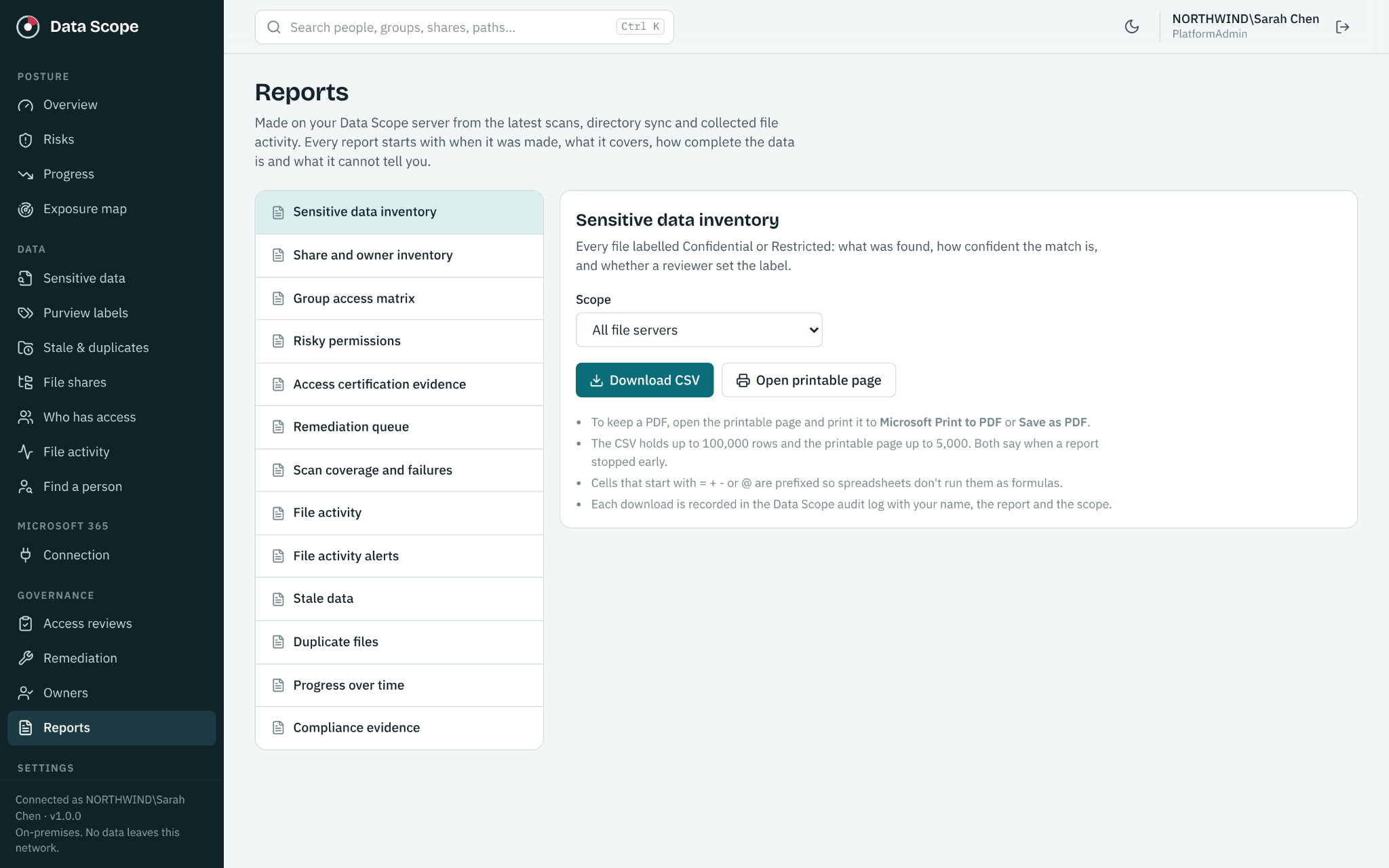1389x868 pixels.
Task: Focus the search people, groups, shares field
Action: coord(464,27)
